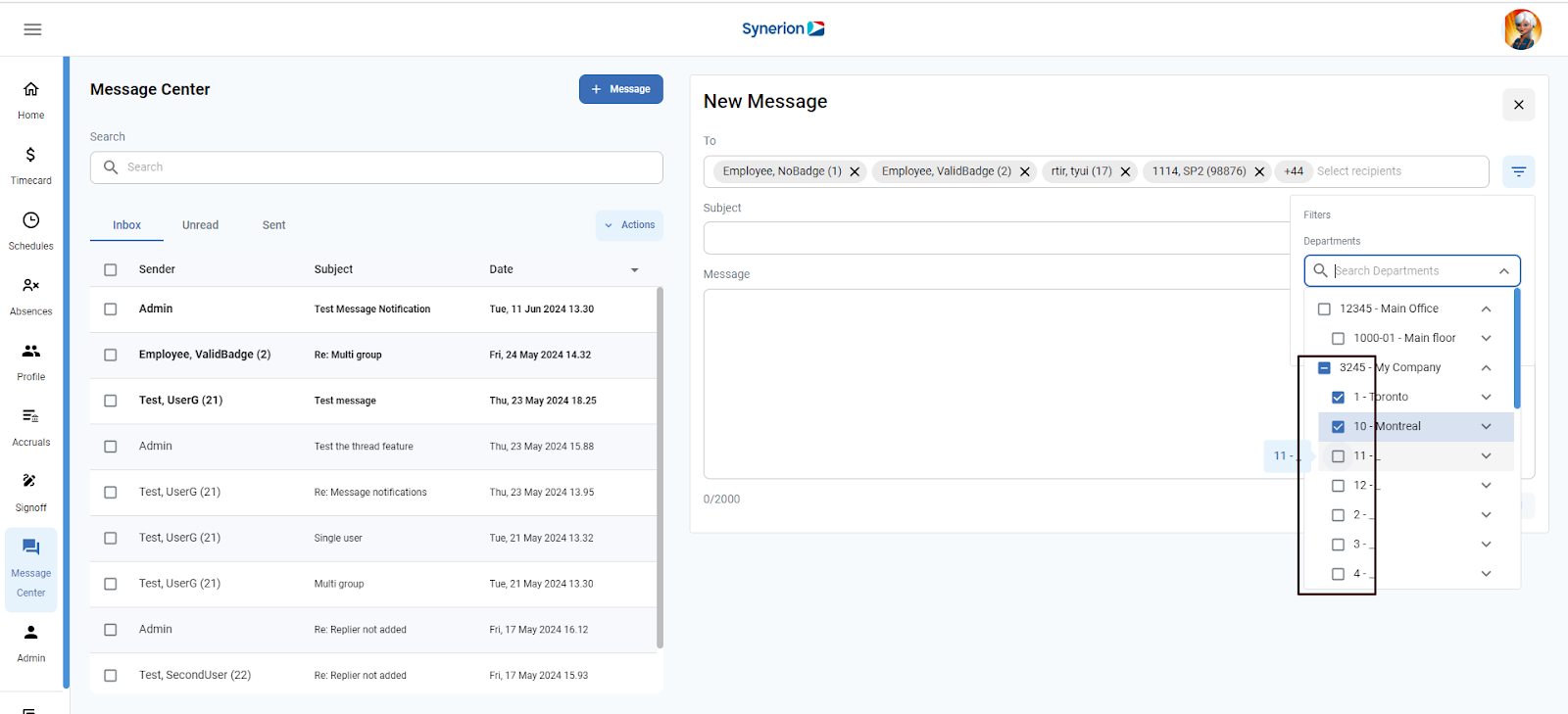This screenshot has width=1568, height=714.
Task: Show the +44 additional recipients
Action: point(1294,171)
